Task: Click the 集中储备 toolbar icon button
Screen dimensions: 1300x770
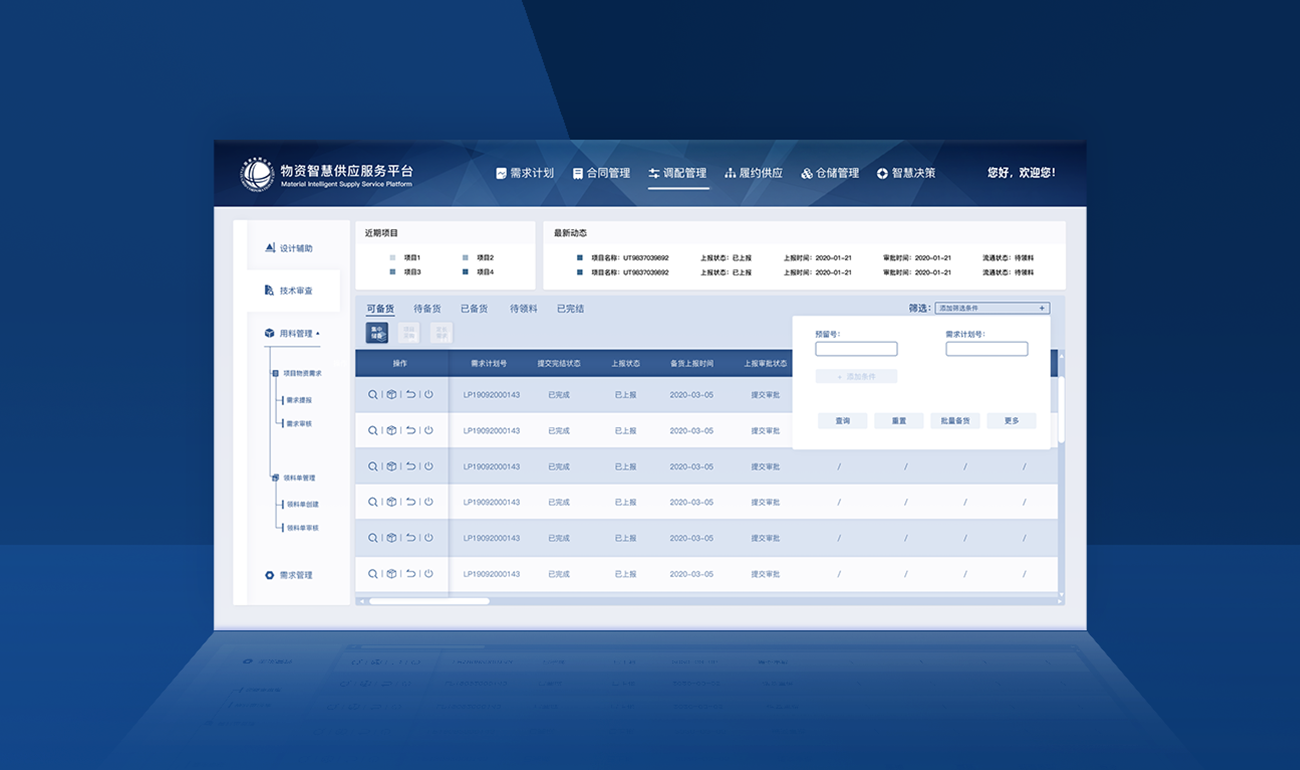Action: 377,333
